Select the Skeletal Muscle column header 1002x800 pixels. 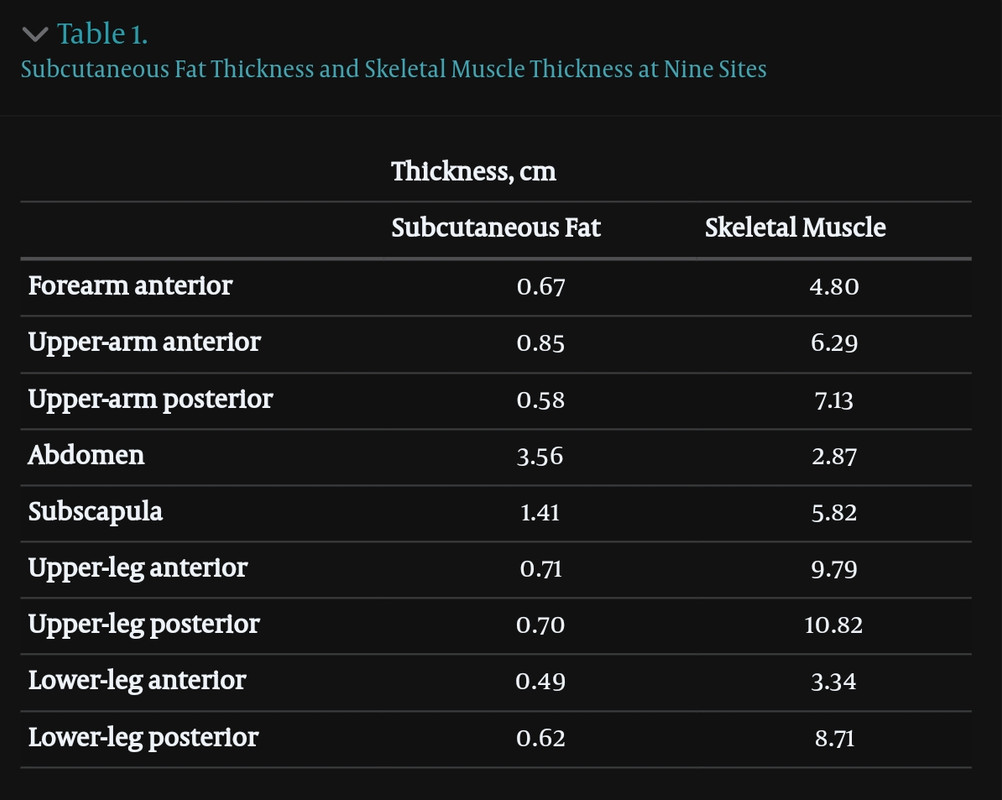(x=795, y=227)
